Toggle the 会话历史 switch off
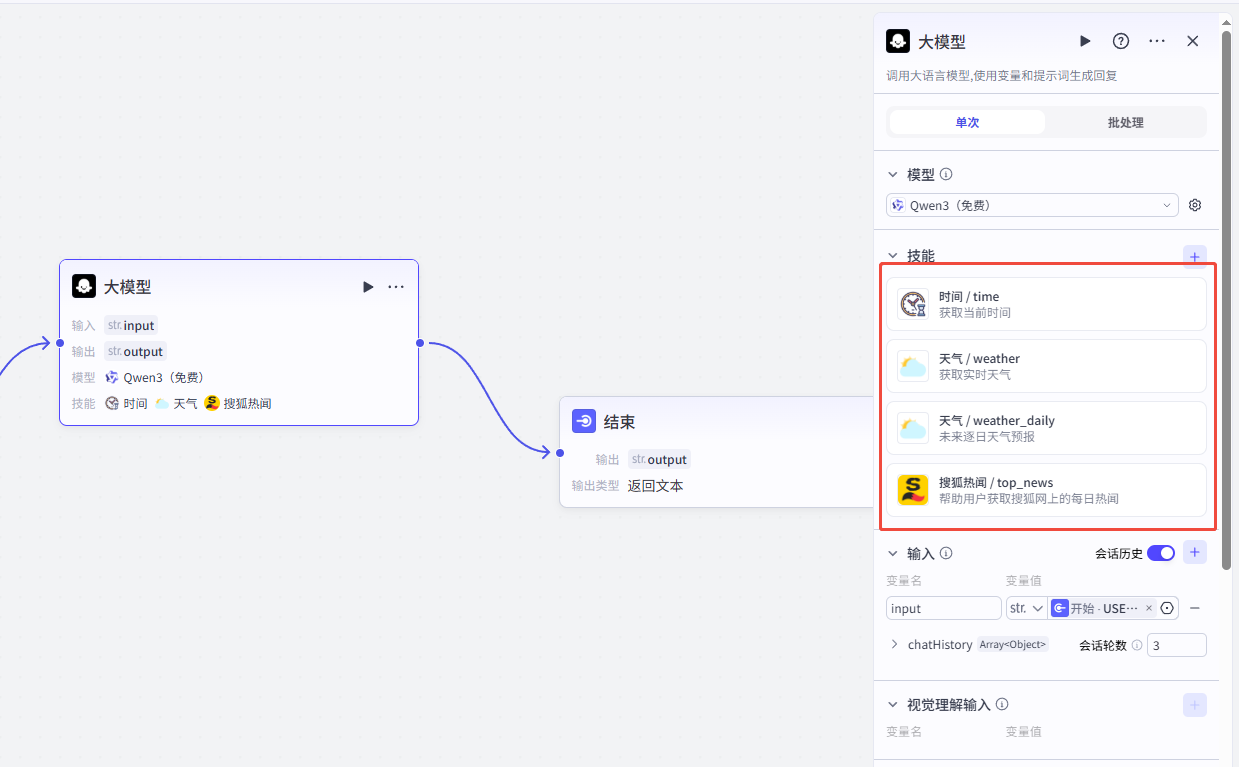 point(1160,553)
